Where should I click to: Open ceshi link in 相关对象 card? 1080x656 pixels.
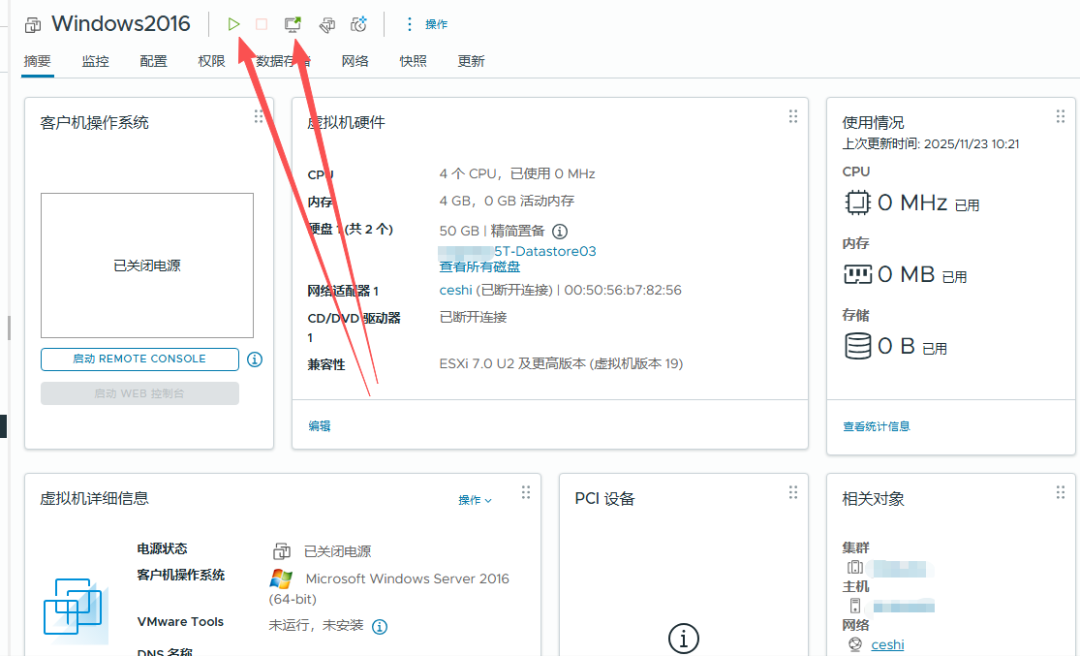tap(887, 644)
